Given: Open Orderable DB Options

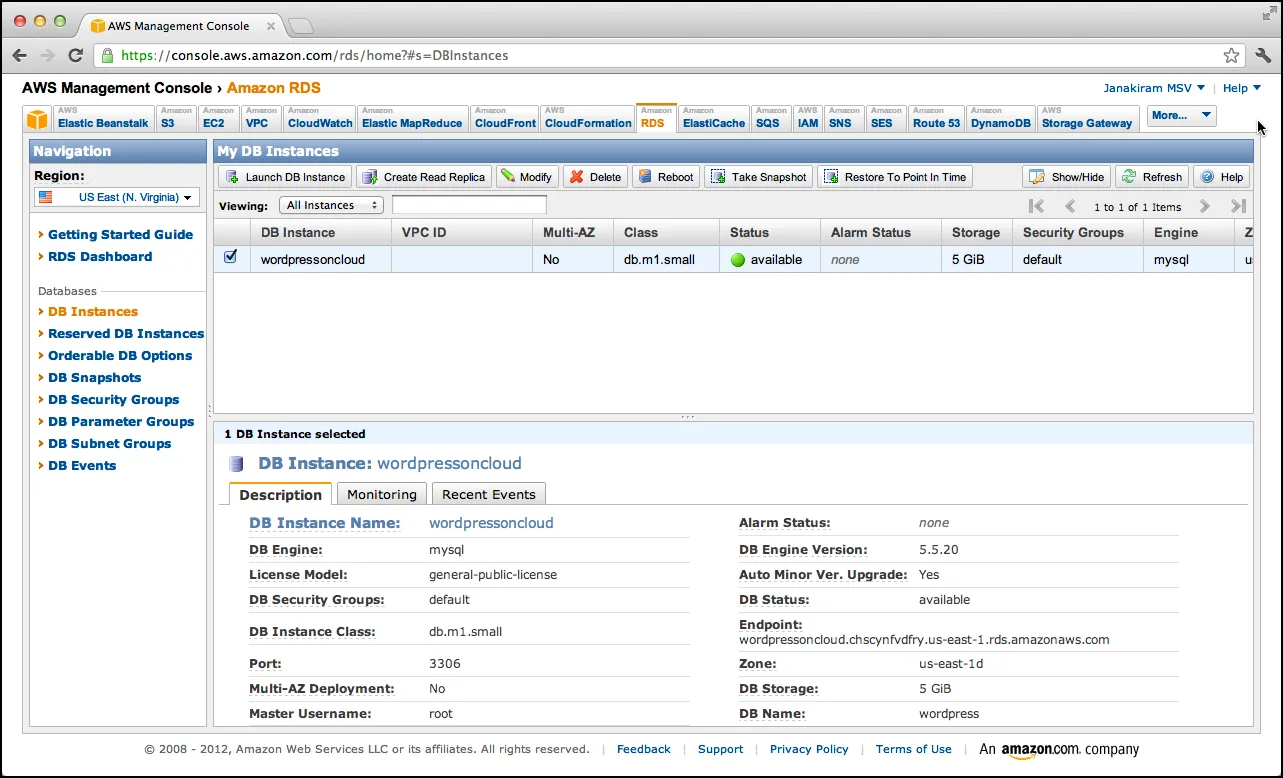Looking at the screenshot, I should tap(120, 355).
